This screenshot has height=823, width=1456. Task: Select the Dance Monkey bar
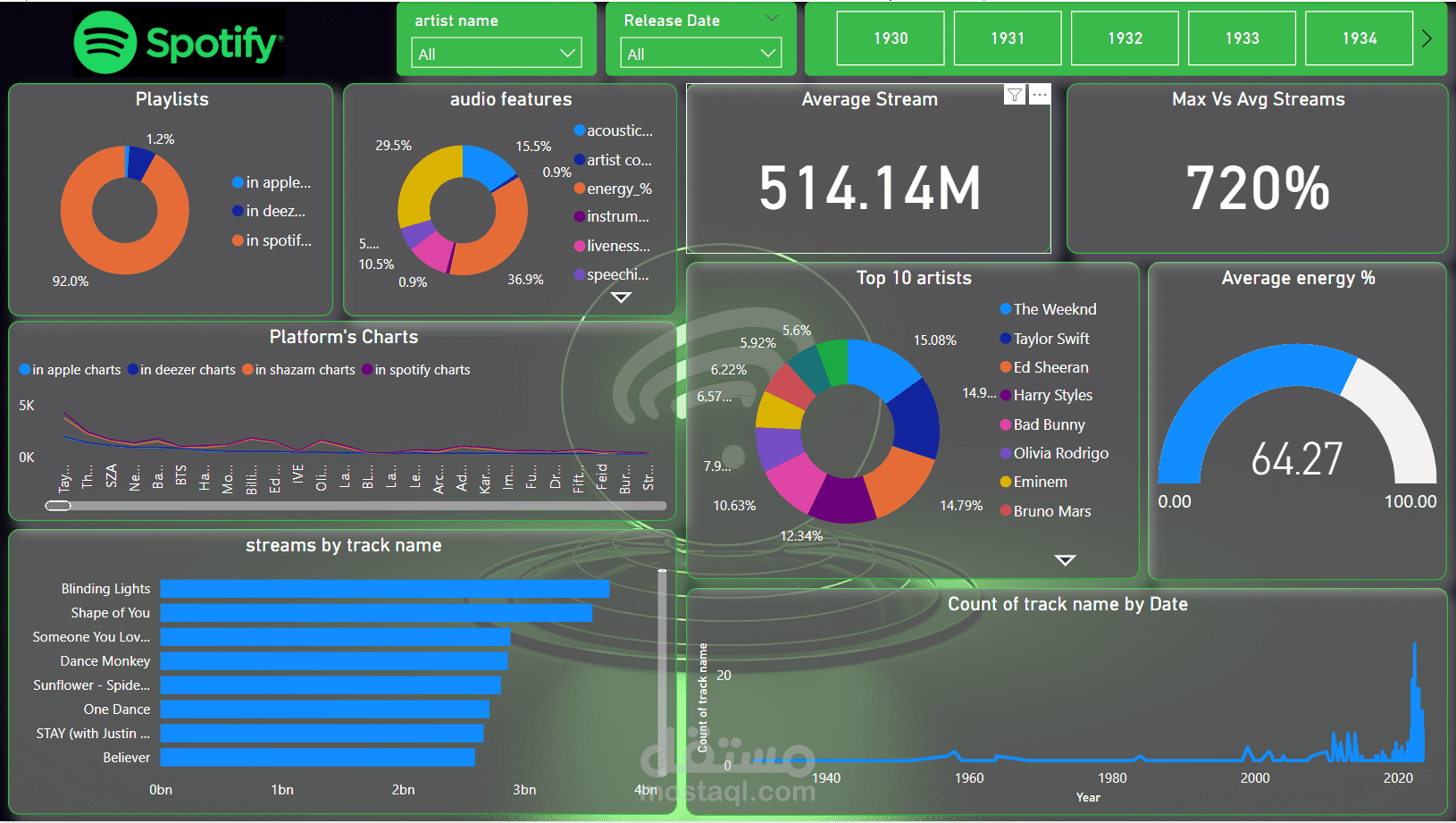point(334,661)
